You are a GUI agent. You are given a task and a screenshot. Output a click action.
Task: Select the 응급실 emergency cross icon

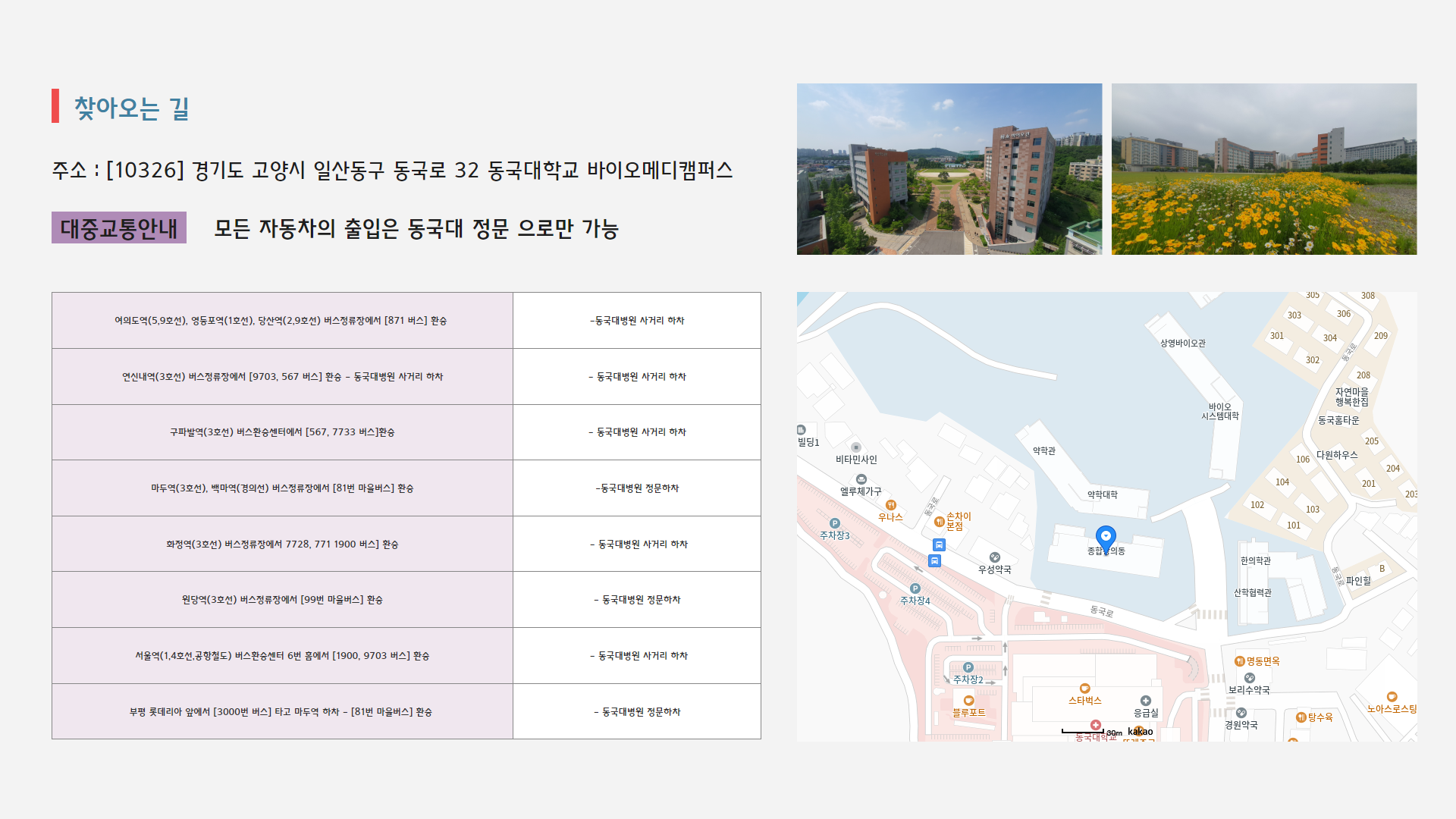tap(1146, 701)
